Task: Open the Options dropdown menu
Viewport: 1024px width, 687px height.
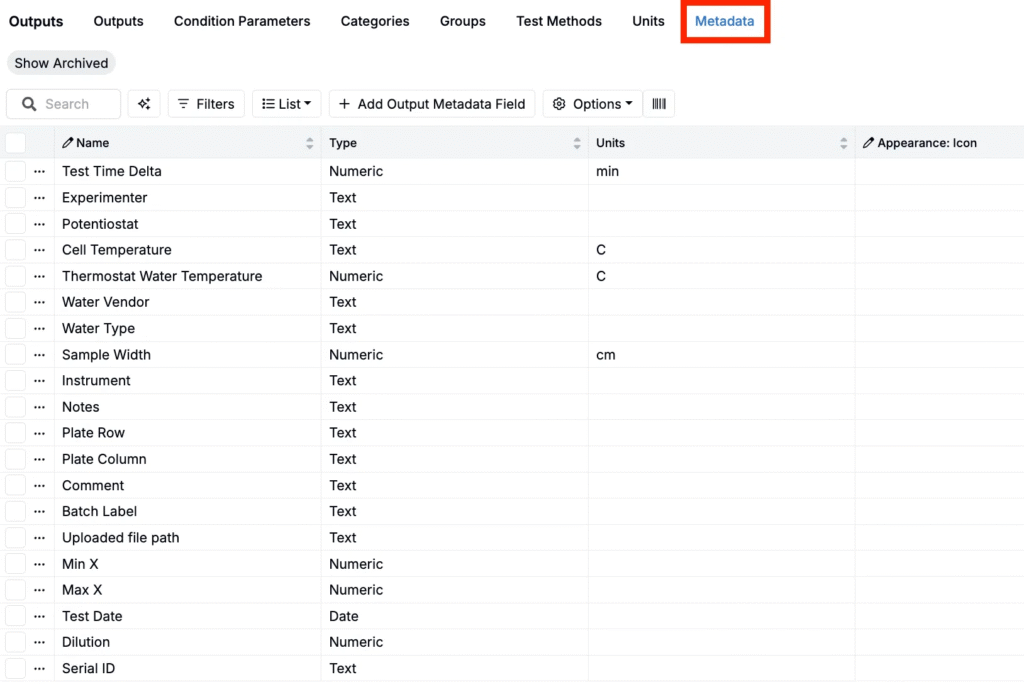Action: click(x=592, y=104)
